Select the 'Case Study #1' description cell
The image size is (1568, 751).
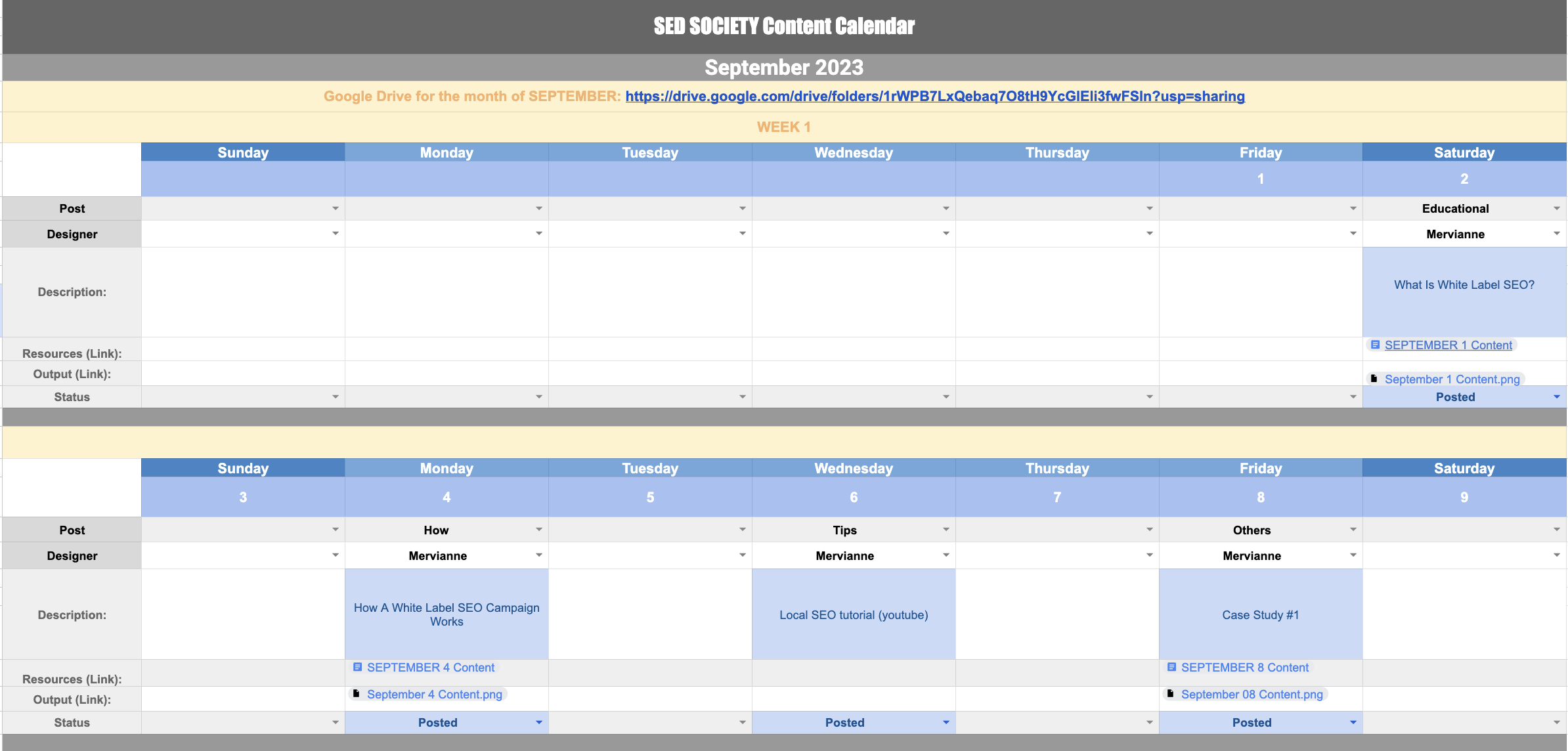[x=1260, y=614]
